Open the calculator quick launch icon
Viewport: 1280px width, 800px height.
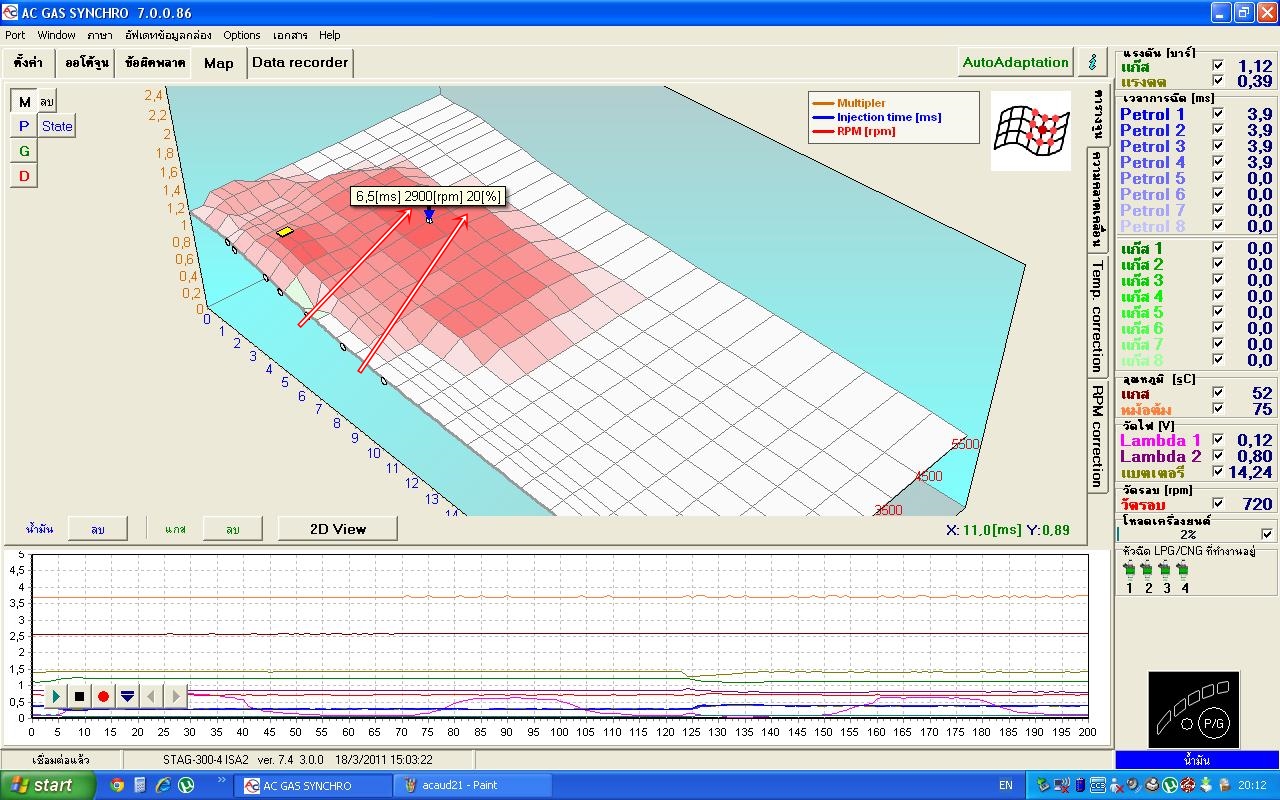point(140,785)
